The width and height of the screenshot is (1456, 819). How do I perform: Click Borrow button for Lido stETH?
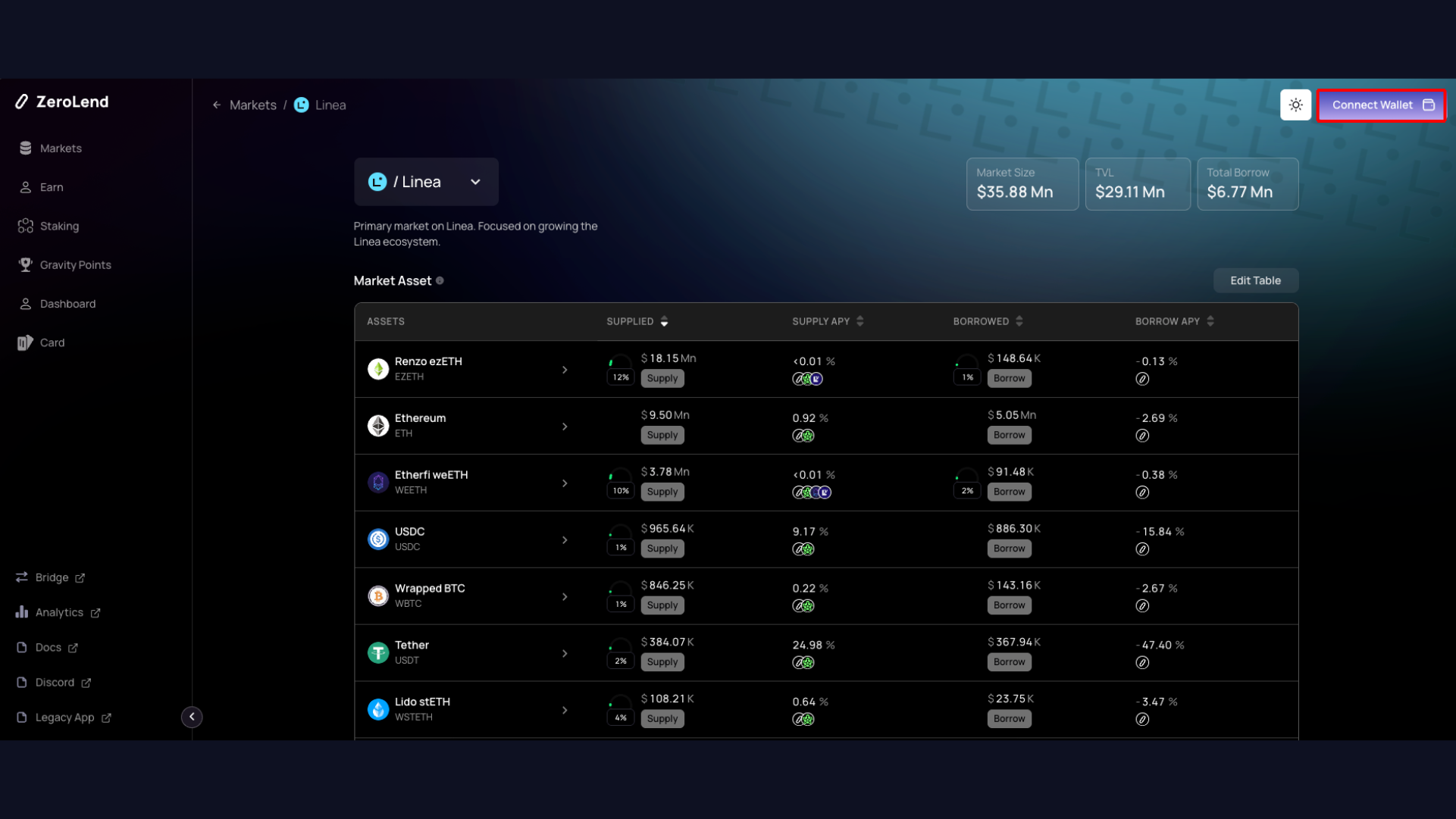1009,718
